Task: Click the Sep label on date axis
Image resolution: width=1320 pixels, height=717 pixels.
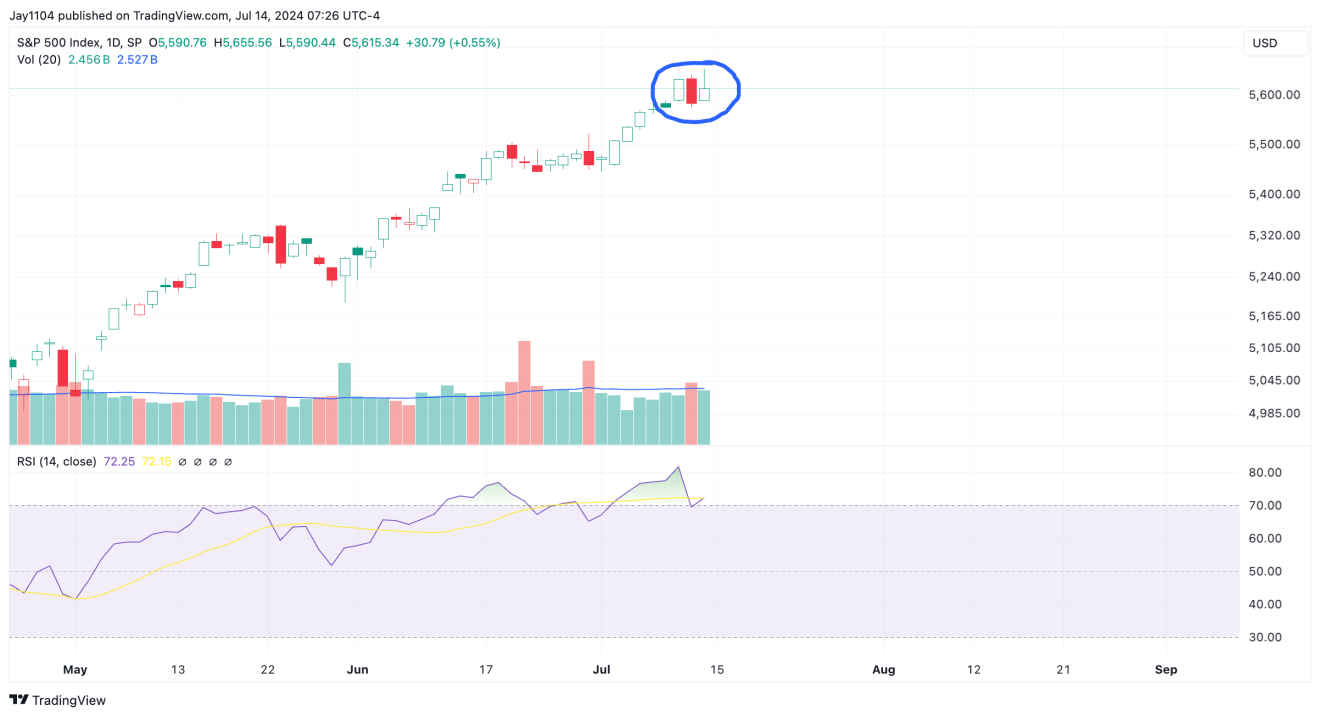Action: pyautogui.click(x=1165, y=669)
